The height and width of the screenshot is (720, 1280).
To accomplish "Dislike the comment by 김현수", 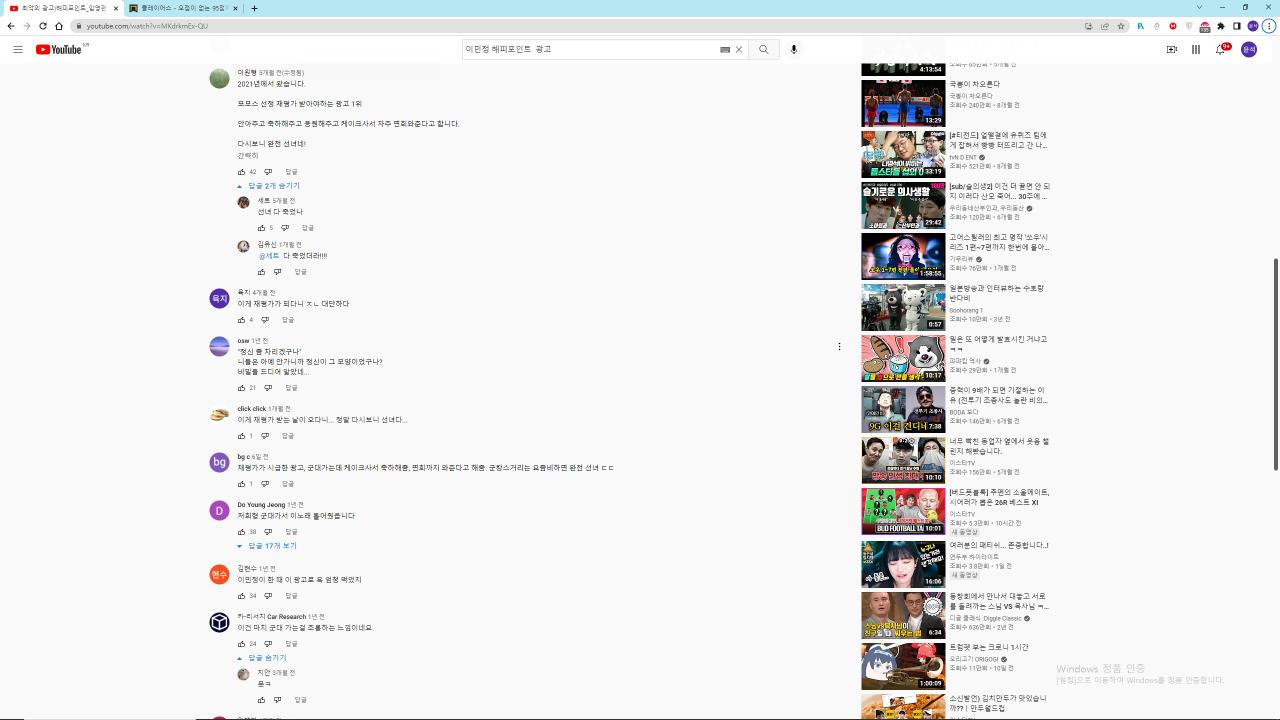I will [269, 596].
